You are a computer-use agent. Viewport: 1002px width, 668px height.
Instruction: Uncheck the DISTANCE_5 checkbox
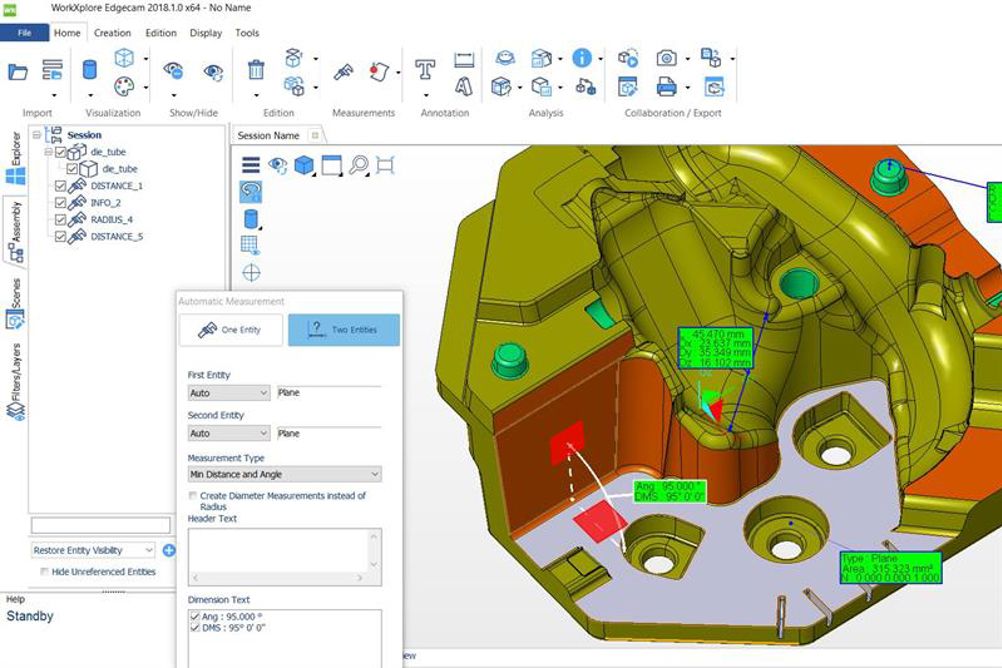click(x=61, y=237)
